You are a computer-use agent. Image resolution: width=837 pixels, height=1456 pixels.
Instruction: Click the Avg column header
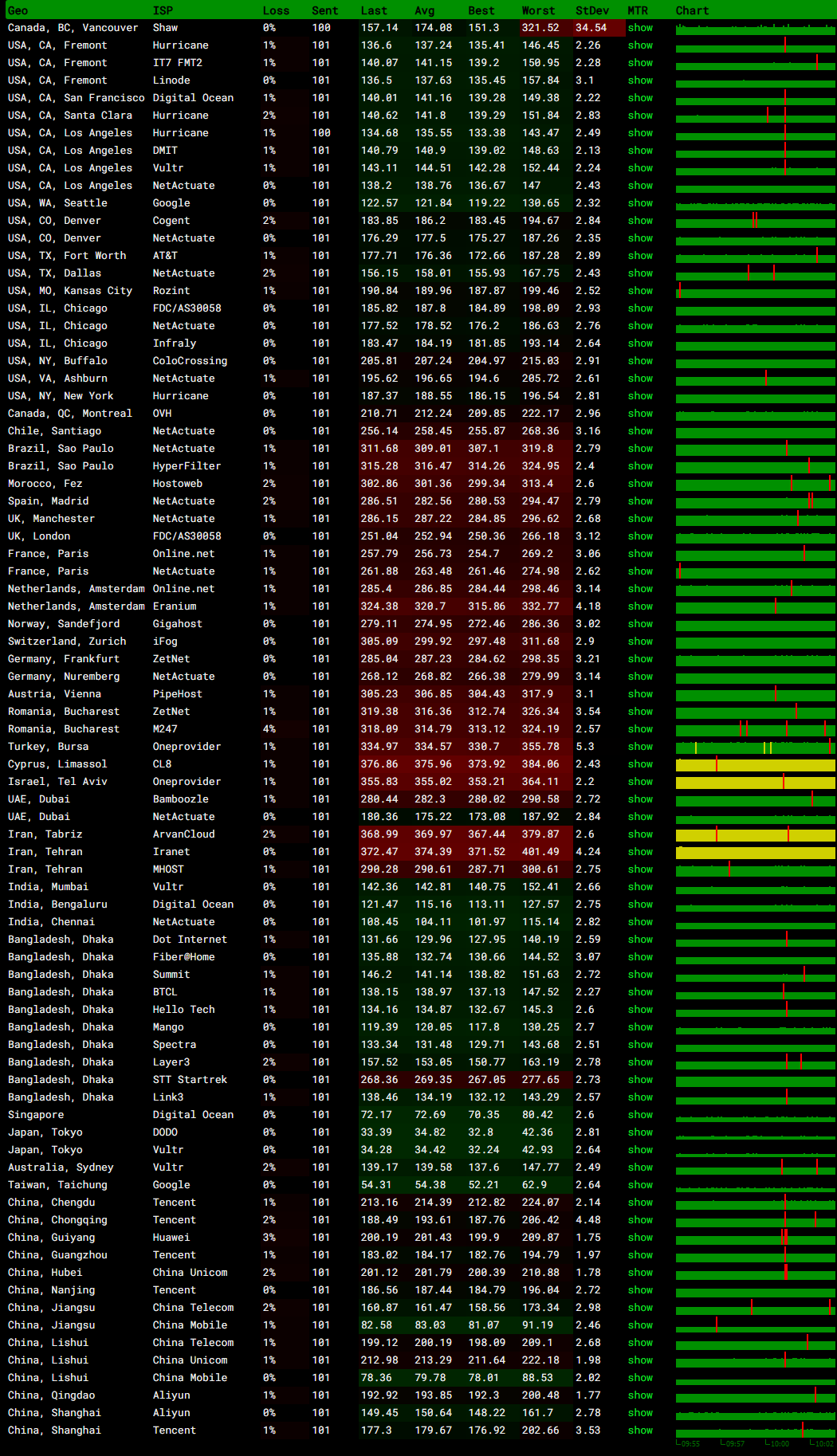(x=424, y=10)
